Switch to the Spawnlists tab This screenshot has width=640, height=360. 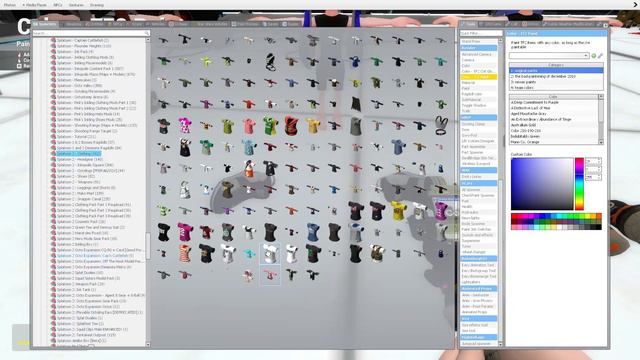(45, 24)
